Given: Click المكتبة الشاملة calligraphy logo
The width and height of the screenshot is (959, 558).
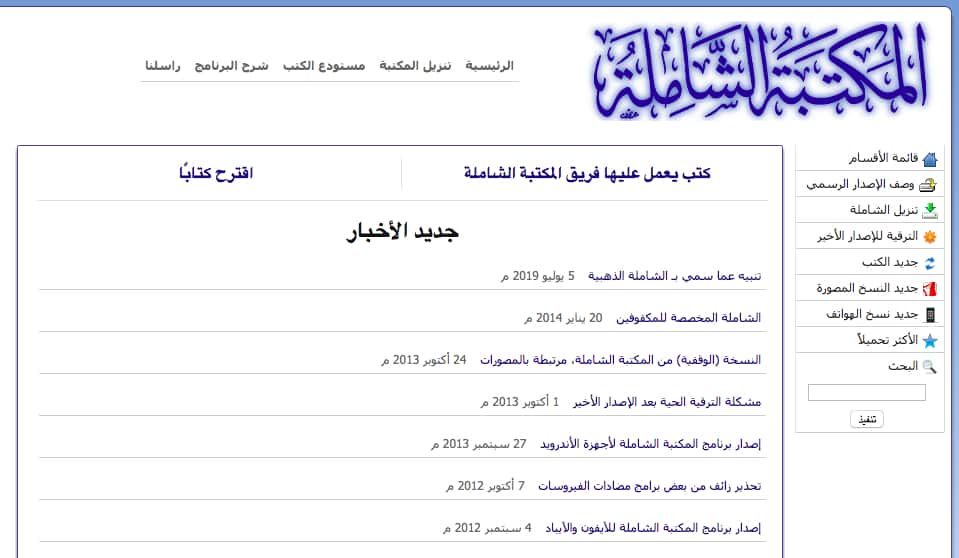Looking at the screenshot, I should (x=759, y=70).
